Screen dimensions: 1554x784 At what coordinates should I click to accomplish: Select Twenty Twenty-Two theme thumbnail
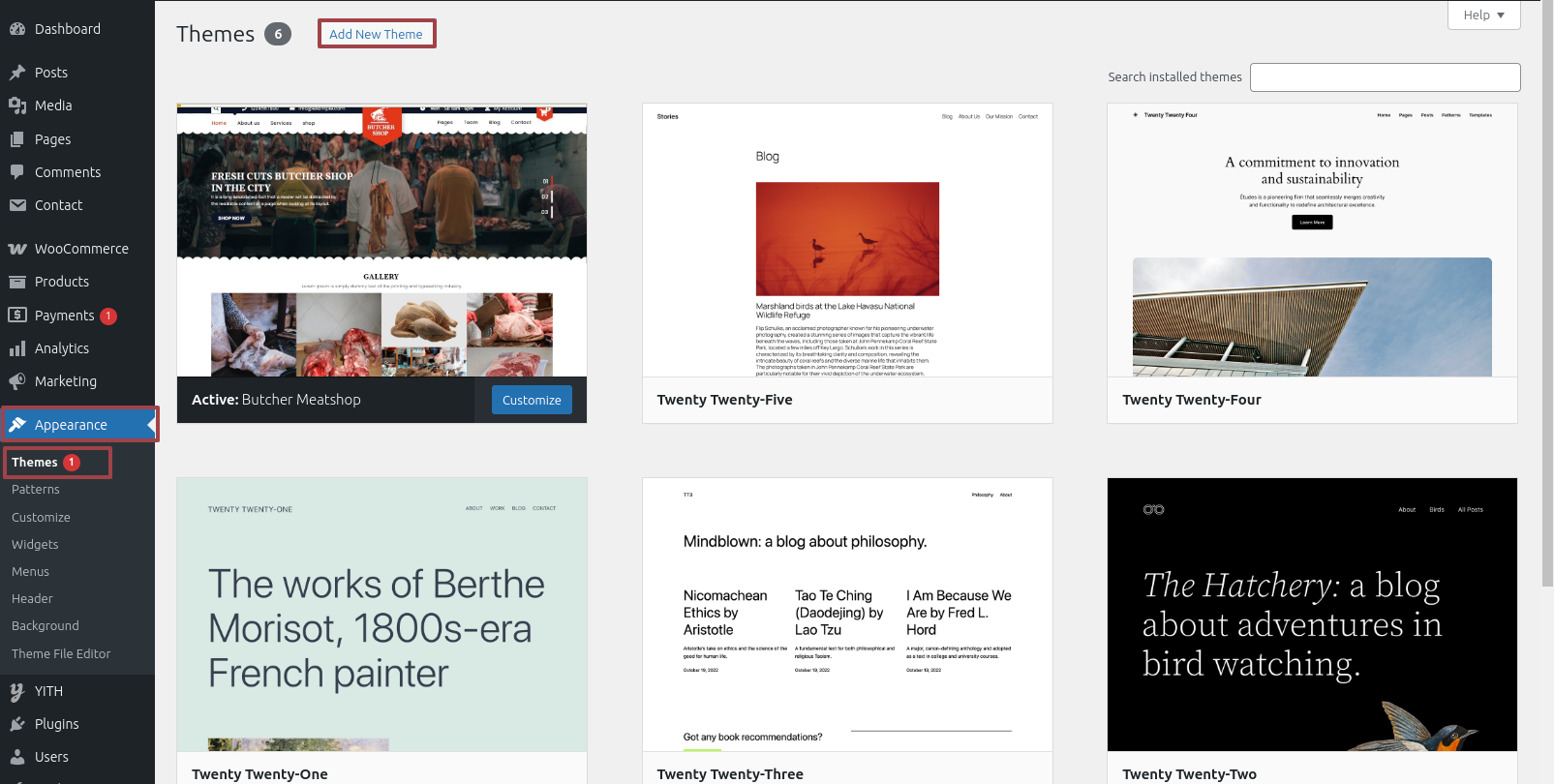[1312, 615]
